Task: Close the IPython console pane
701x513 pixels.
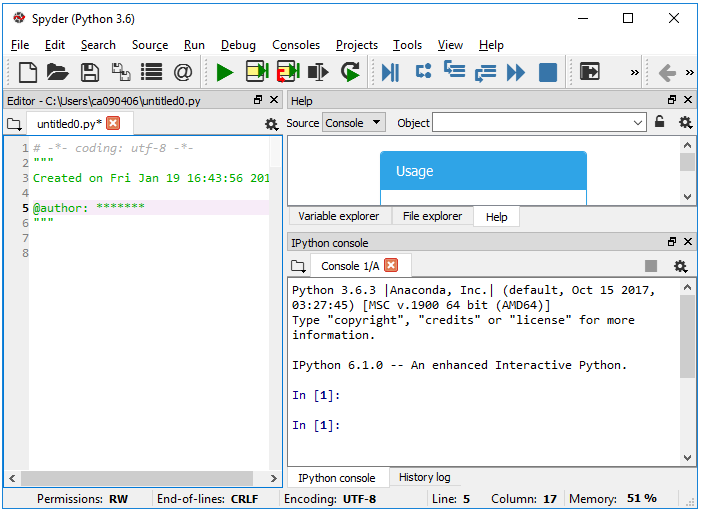Action: [688, 242]
